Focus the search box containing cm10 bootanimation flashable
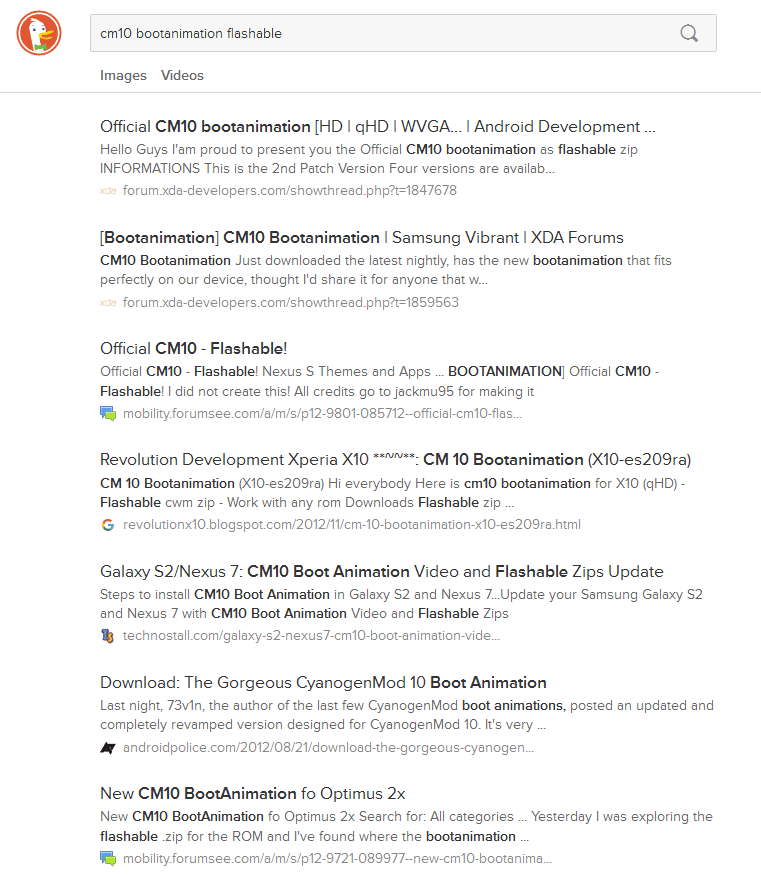761x877 pixels. pos(403,34)
